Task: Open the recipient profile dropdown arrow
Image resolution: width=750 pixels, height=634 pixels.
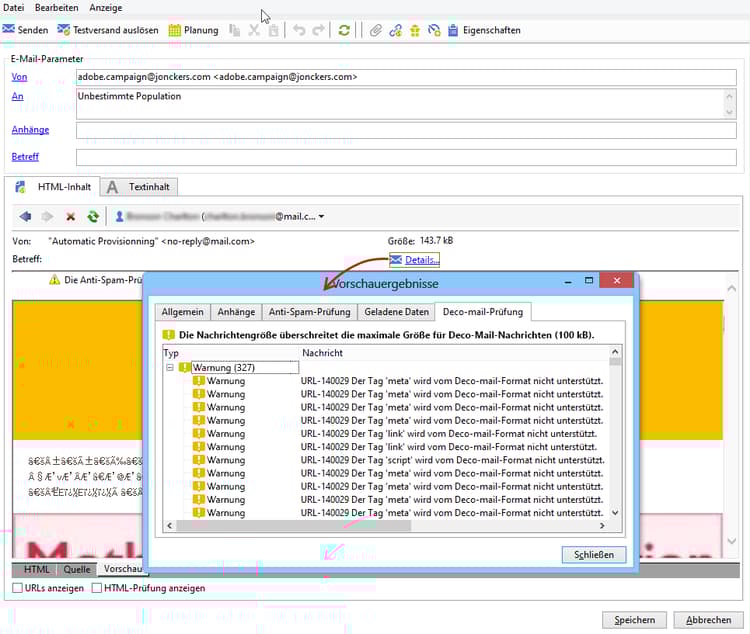Action: click(x=321, y=216)
